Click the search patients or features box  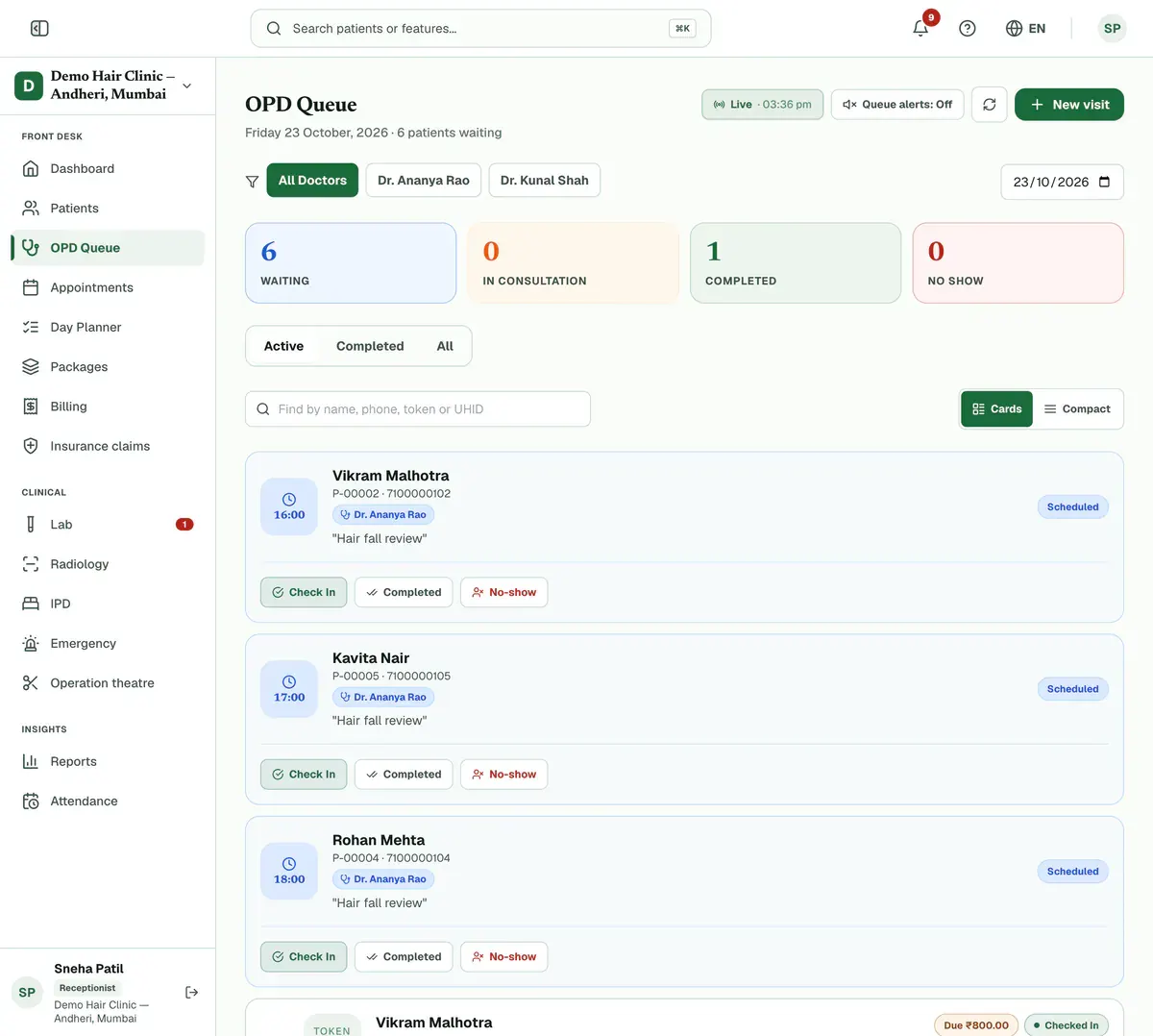[x=480, y=29]
